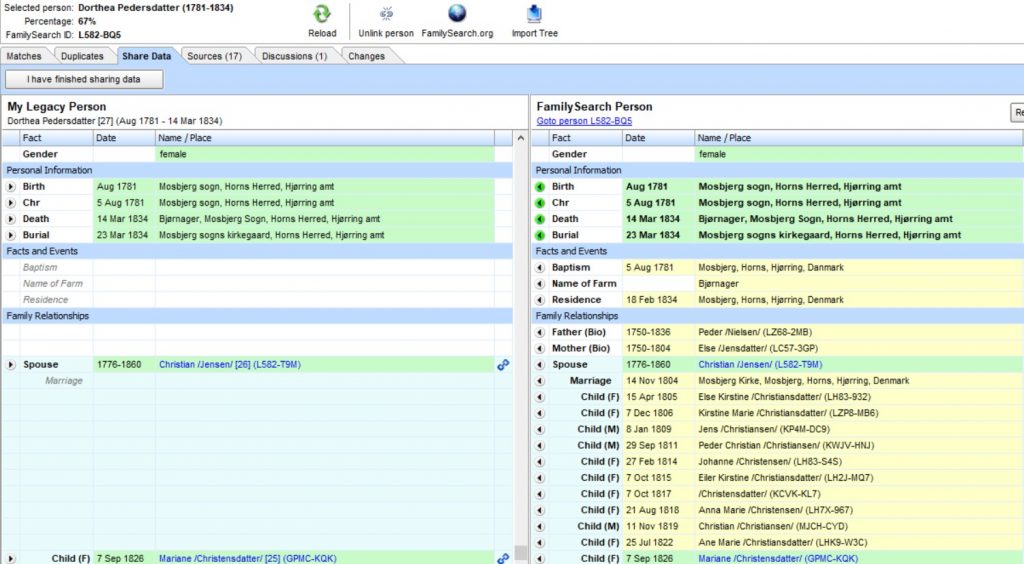
Task: Click link icon on Mariane Christensdatter child row
Action: (x=503, y=559)
